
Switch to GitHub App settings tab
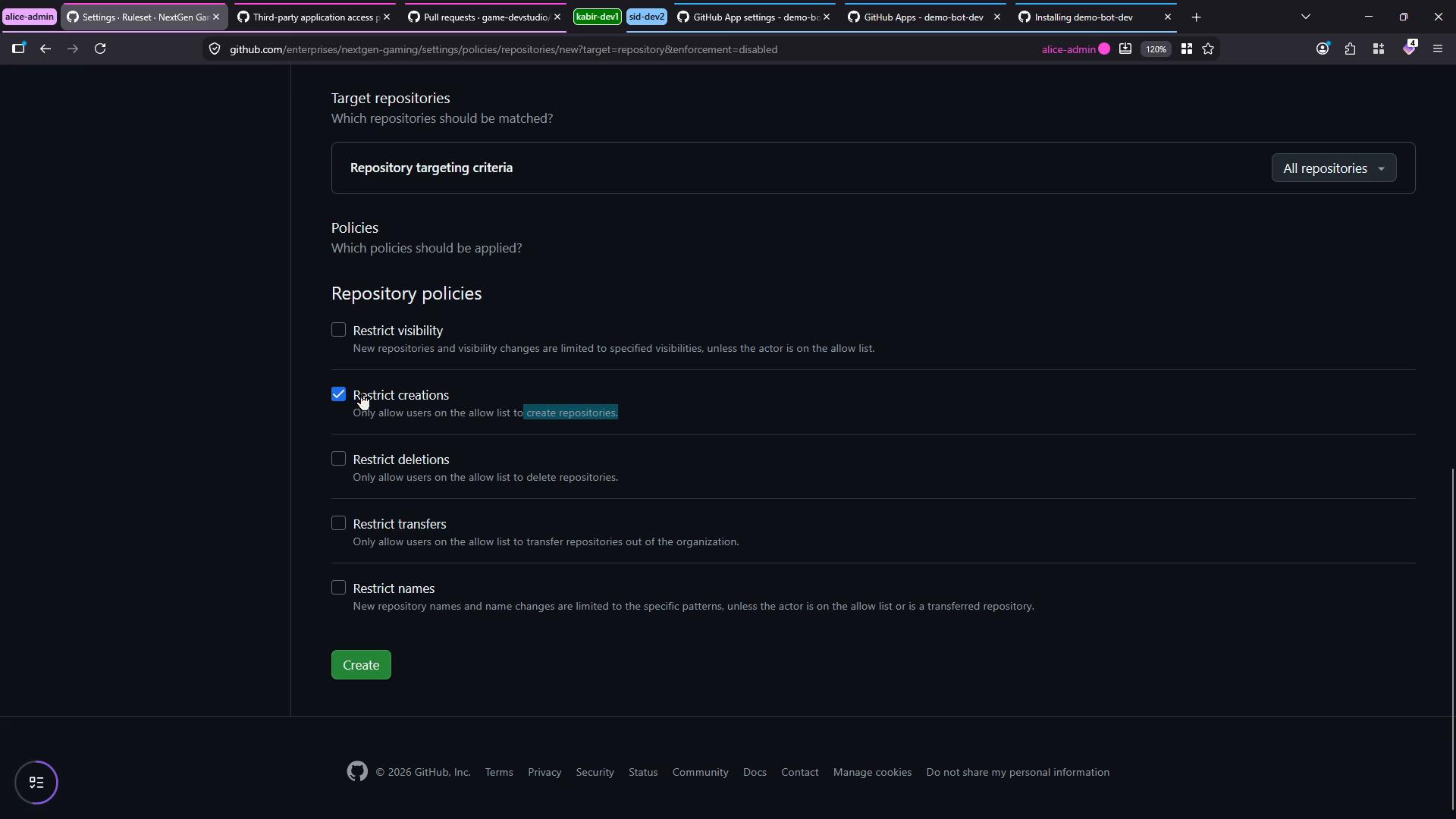tap(754, 17)
